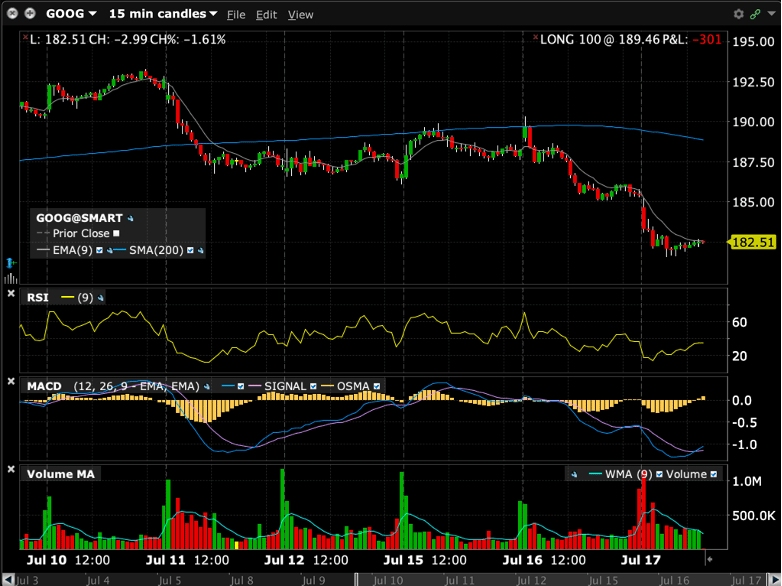Toggle the Prior Close checkbox
Viewport: 782px width, 586px height.
(116, 233)
